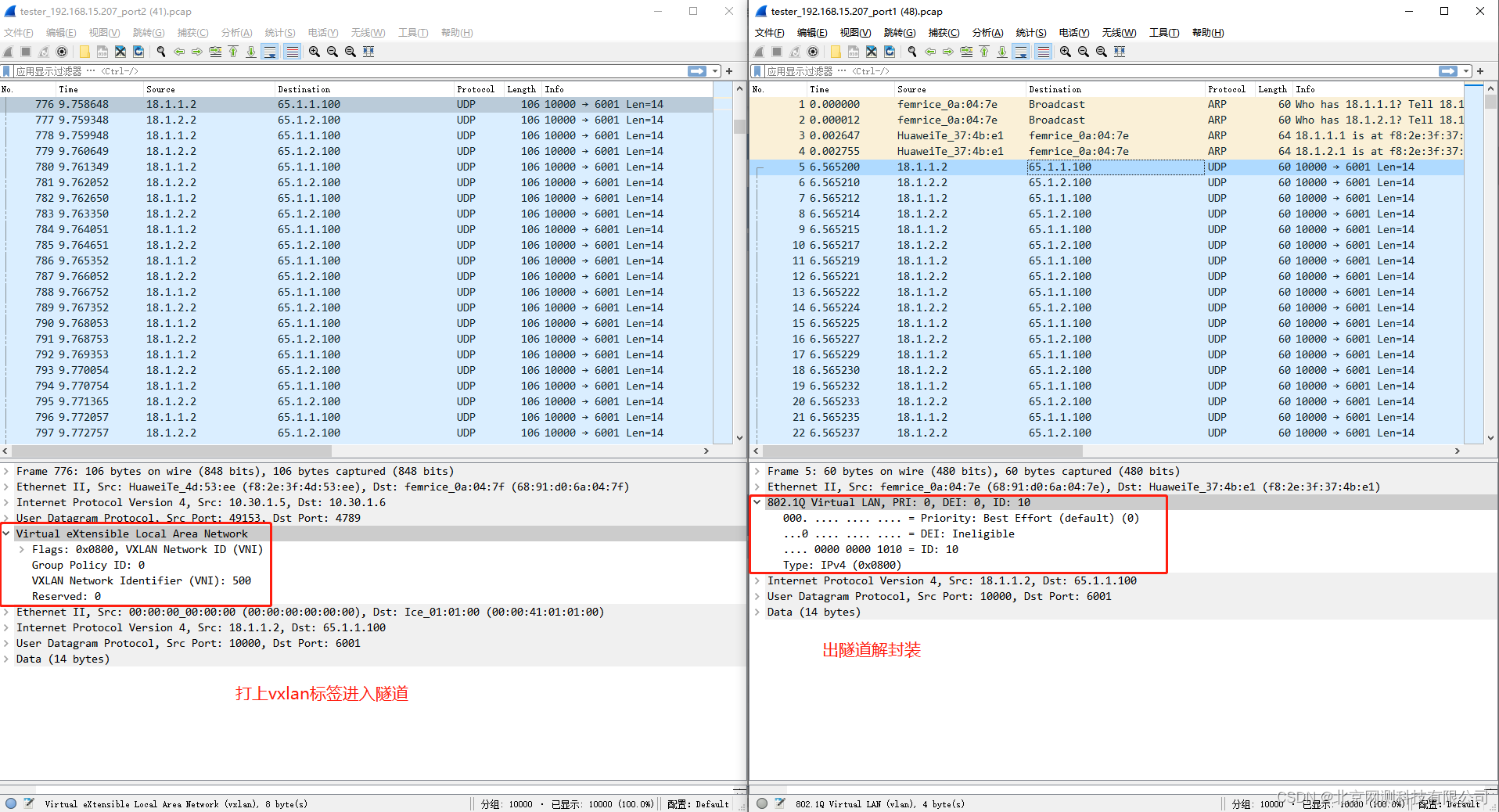Select ARP packet number 3 in right list
The height and width of the screenshot is (812, 1499).
(1106, 135)
